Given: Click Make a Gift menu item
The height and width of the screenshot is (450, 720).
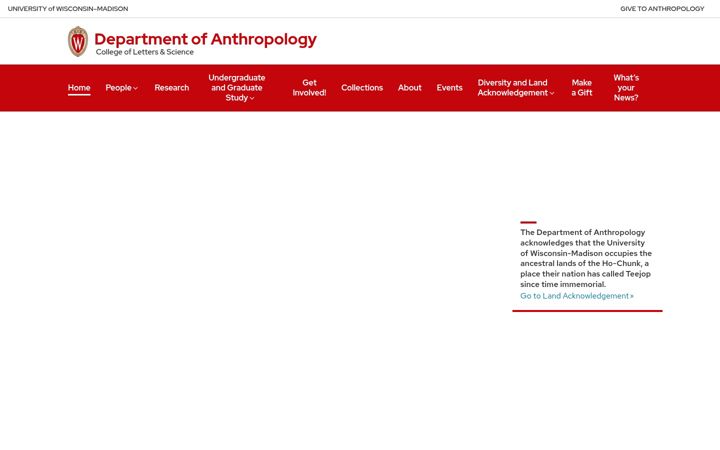Looking at the screenshot, I should [581, 88].
